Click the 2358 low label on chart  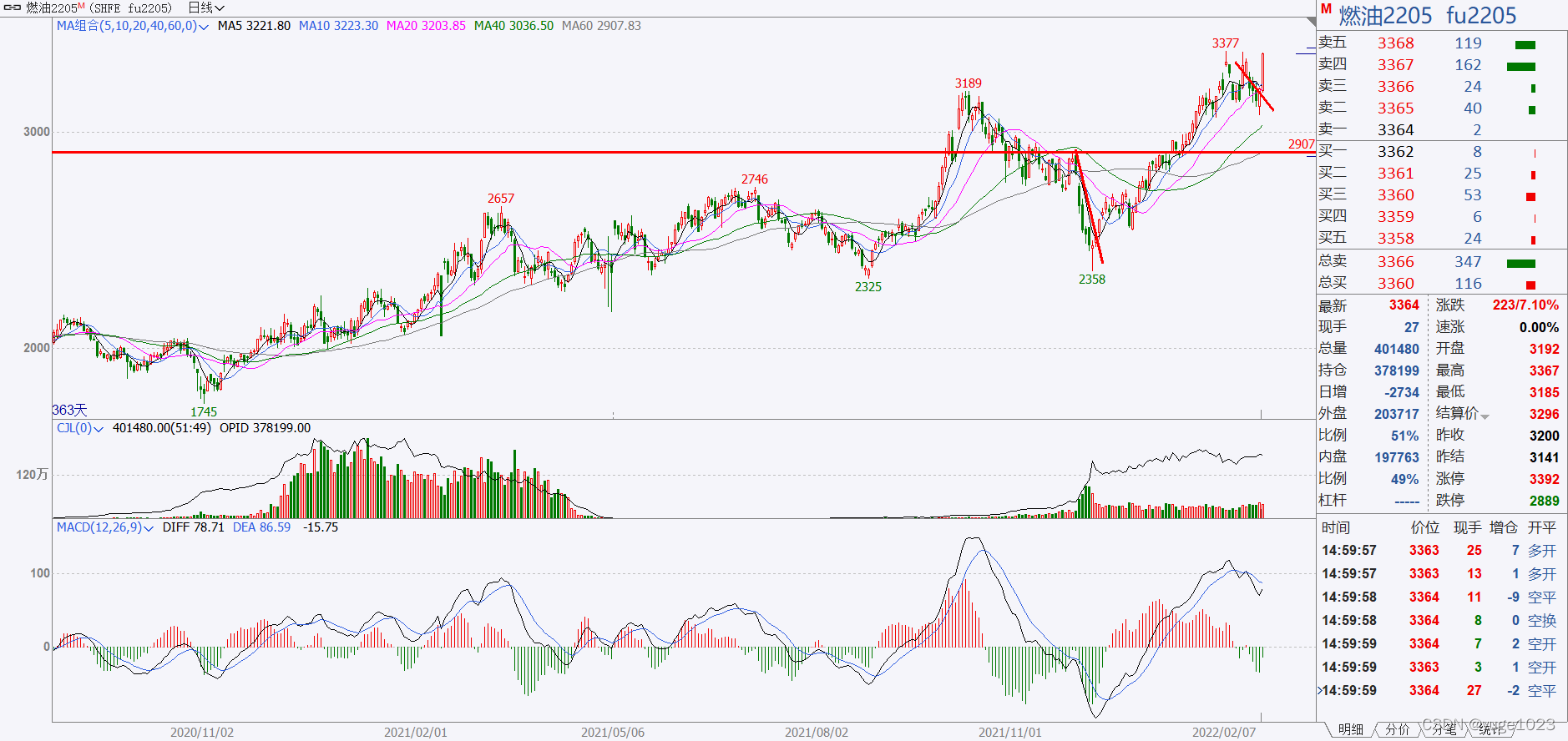(1092, 280)
